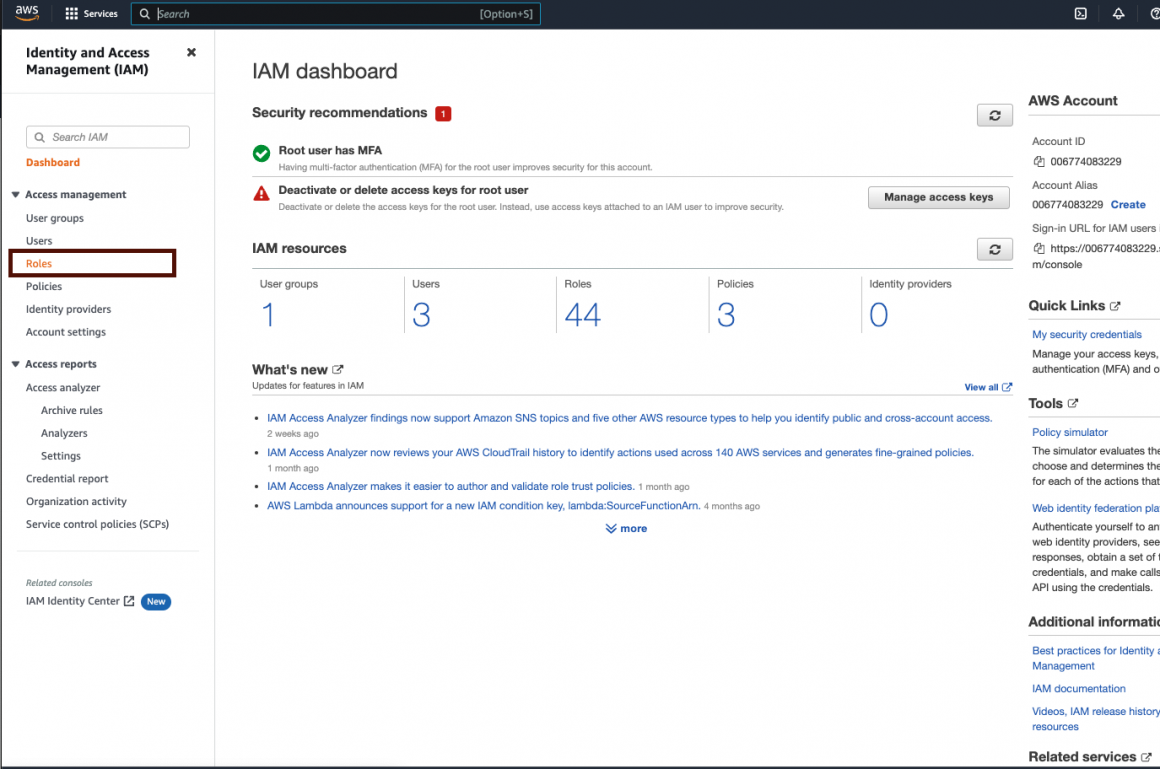Viewport: 1160px width, 769px height.
Task: Close the IAM navigation panel
Action: pyautogui.click(x=191, y=52)
